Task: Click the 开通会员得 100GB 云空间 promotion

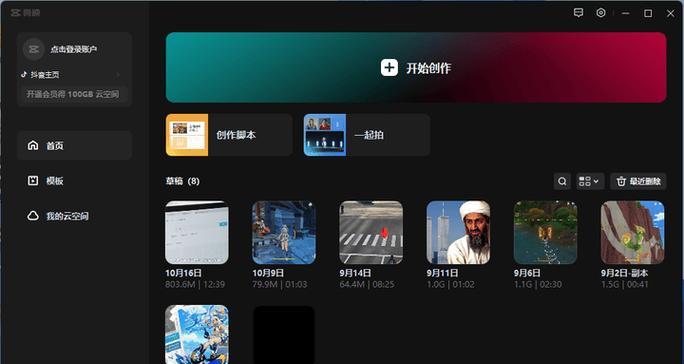Action: 73,94
